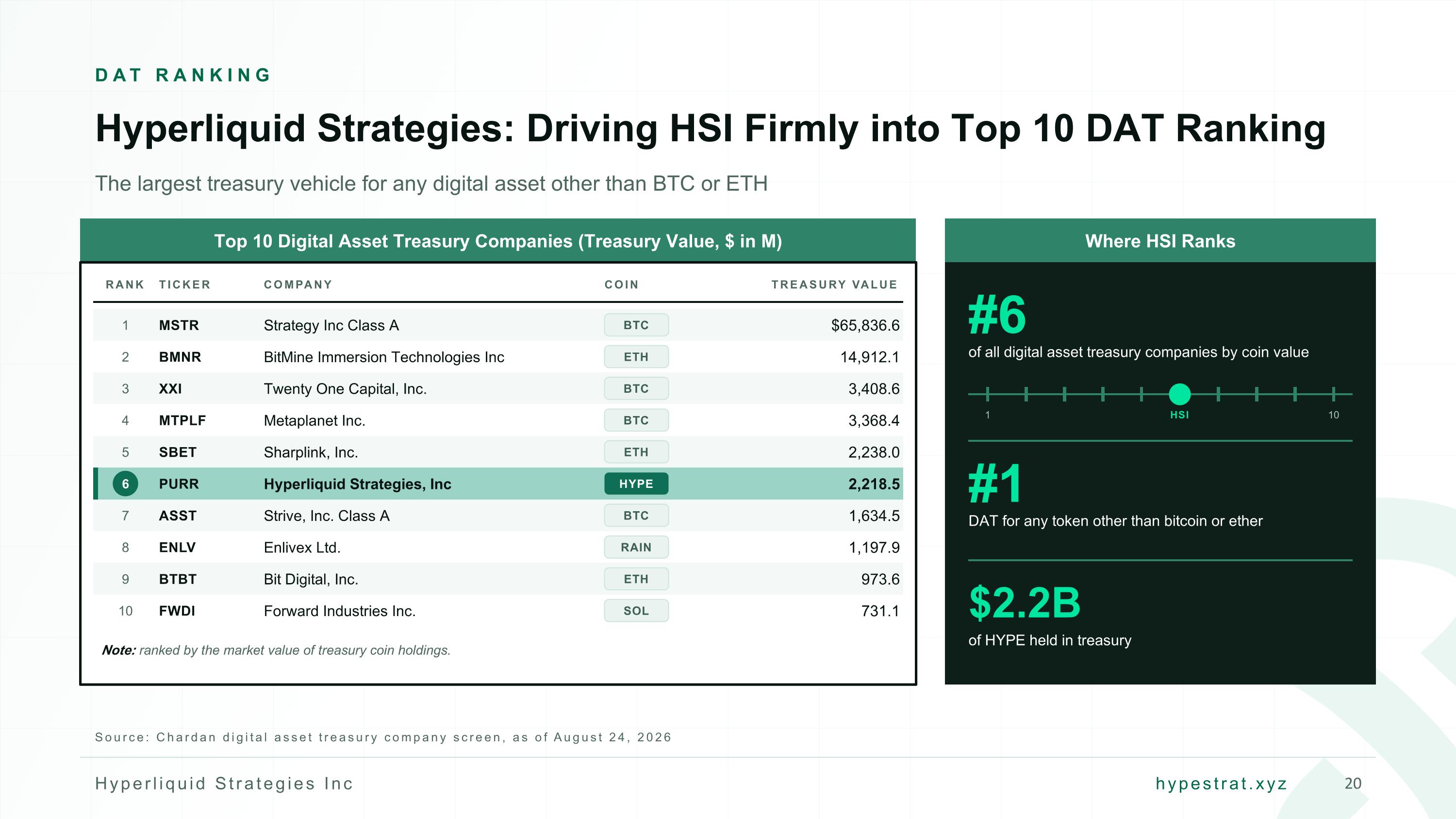Viewport: 1456px width, 819px height.
Task: Click the Chardan source citation line
Action: 383,737
